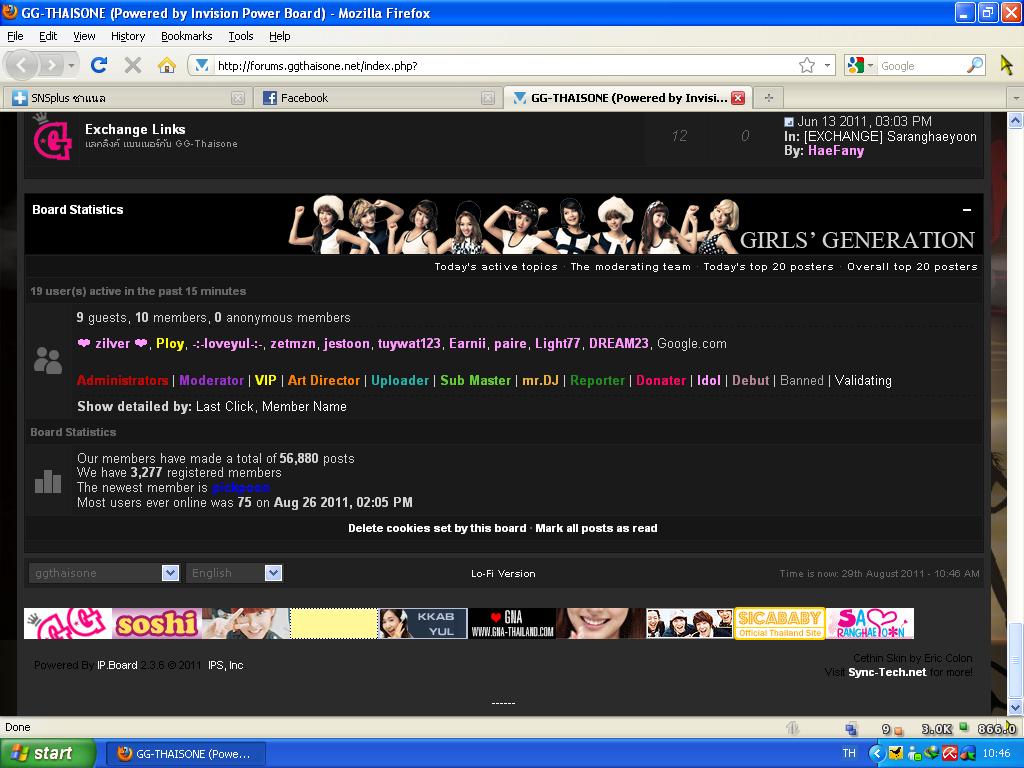The image size is (1024, 768).
Task: Click the Forward navigation arrow
Action: coord(51,65)
